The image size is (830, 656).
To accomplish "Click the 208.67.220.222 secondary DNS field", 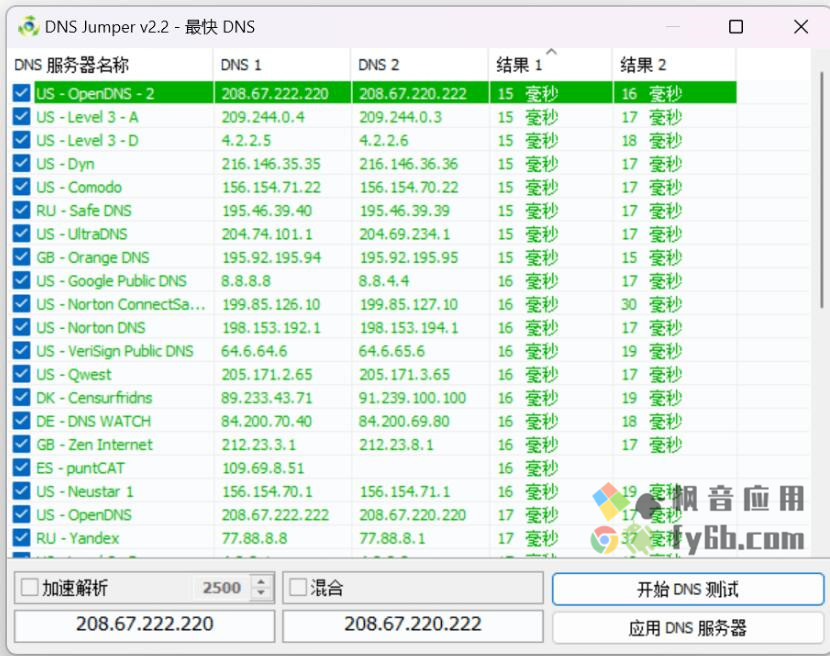I will click(413, 626).
